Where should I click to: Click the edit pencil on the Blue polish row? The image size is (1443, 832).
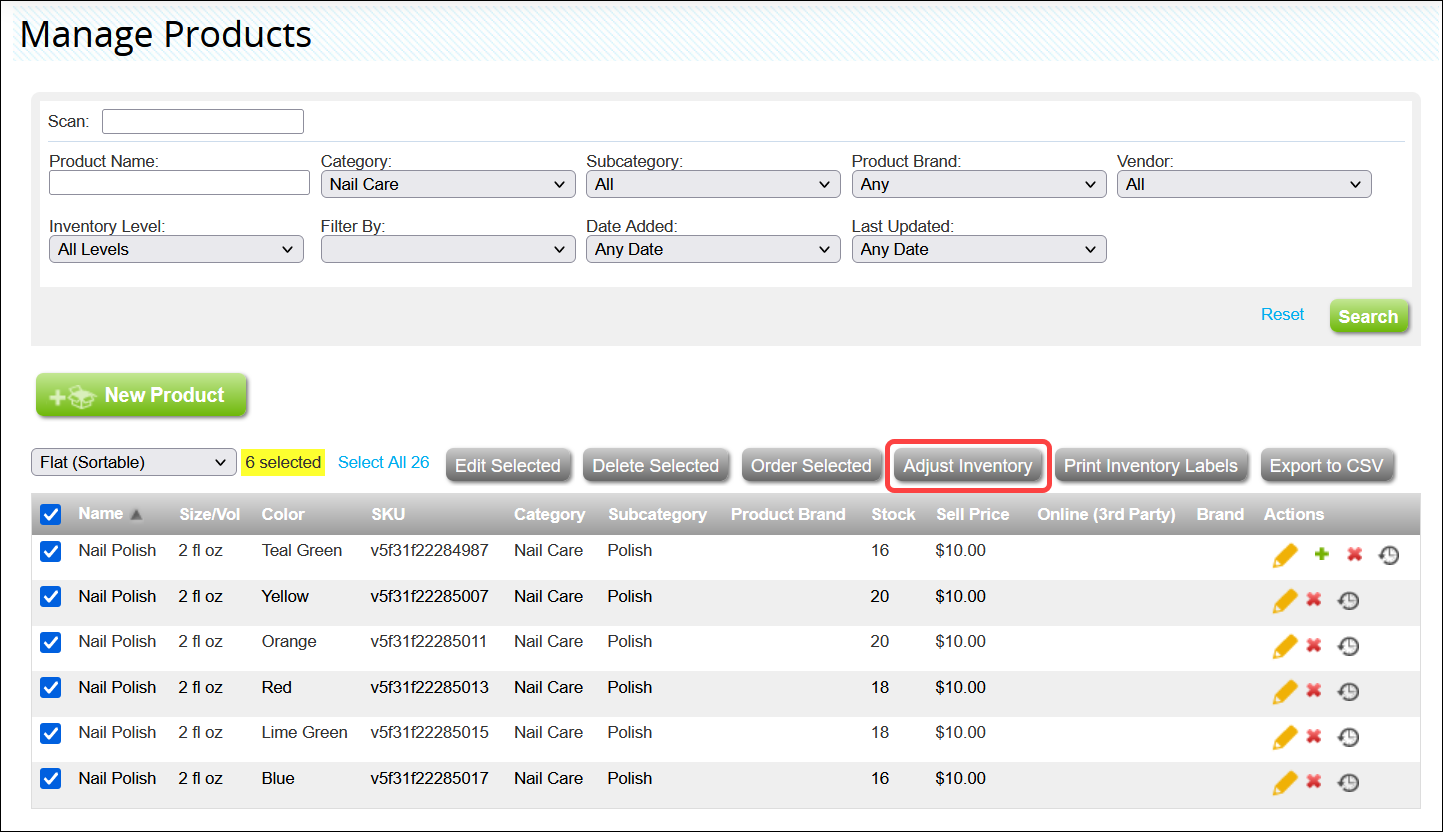[1285, 781]
